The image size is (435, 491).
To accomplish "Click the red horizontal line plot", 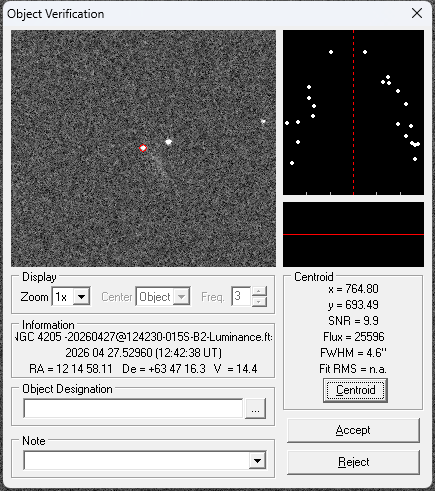I will point(353,234).
